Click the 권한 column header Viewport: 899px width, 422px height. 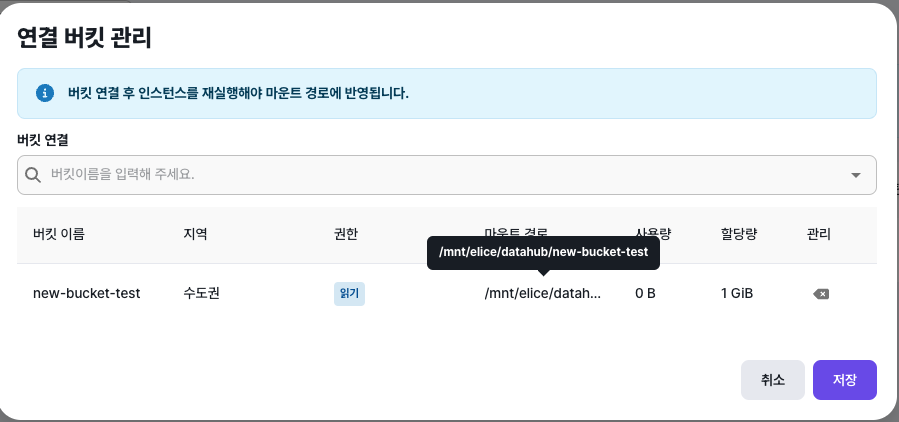coord(345,235)
